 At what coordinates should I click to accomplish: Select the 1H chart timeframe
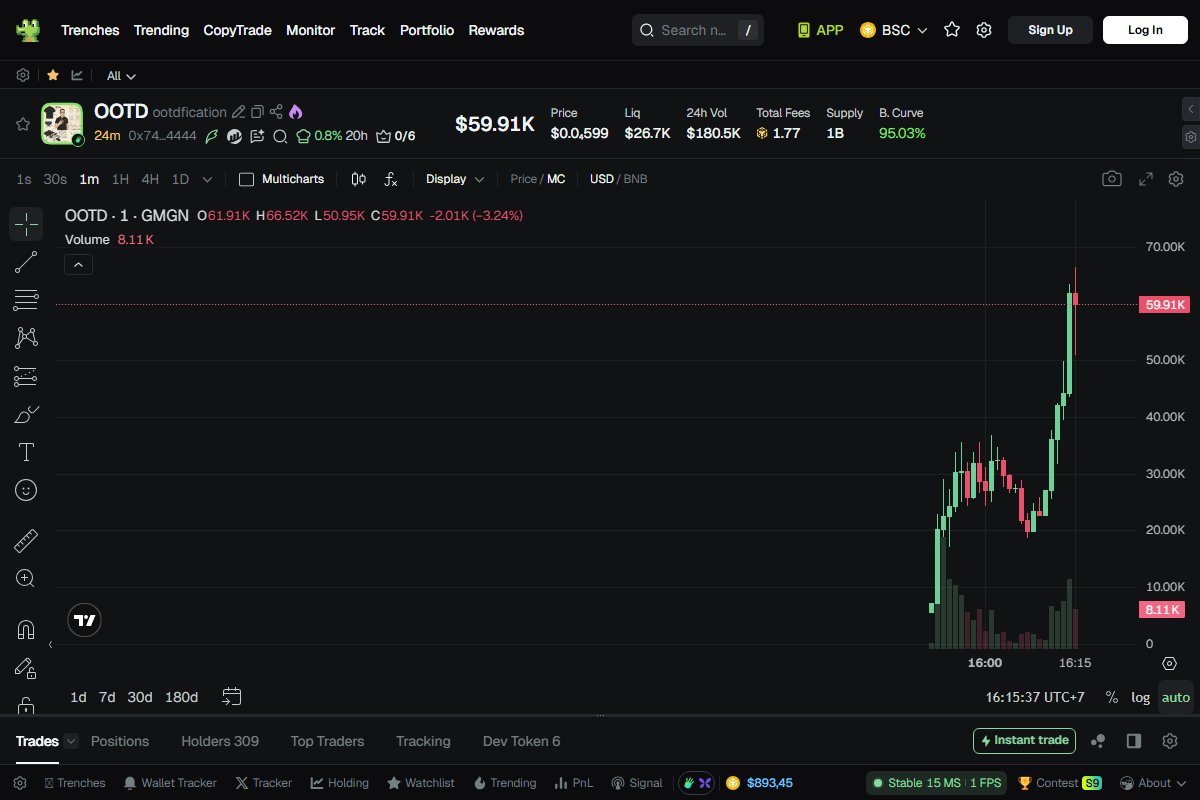(x=120, y=179)
